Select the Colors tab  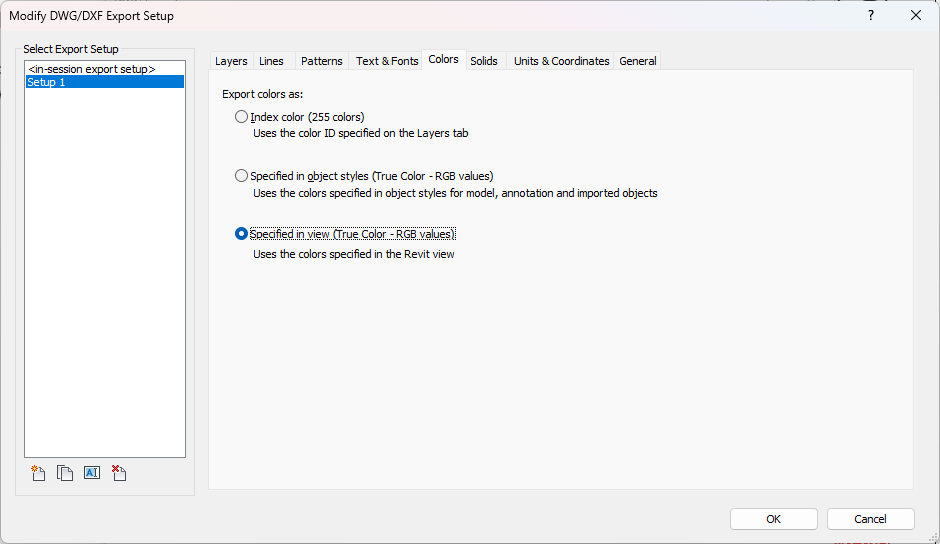(444, 59)
